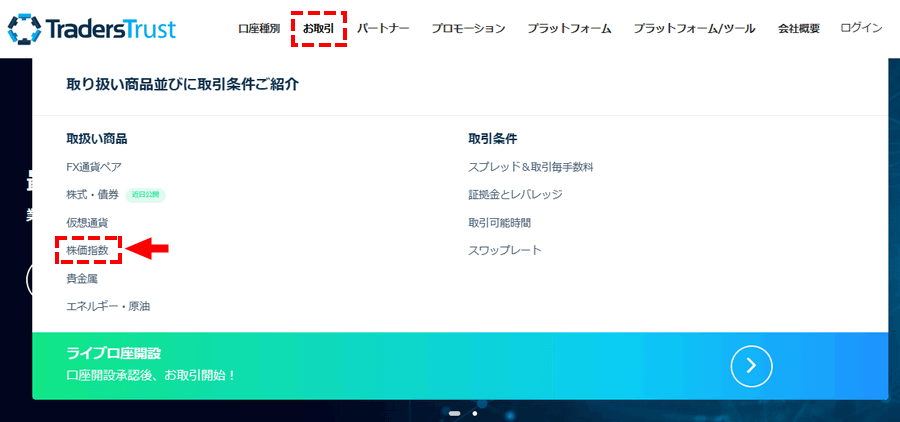
Task: Click the ログイン link
Action: [861, 28]
